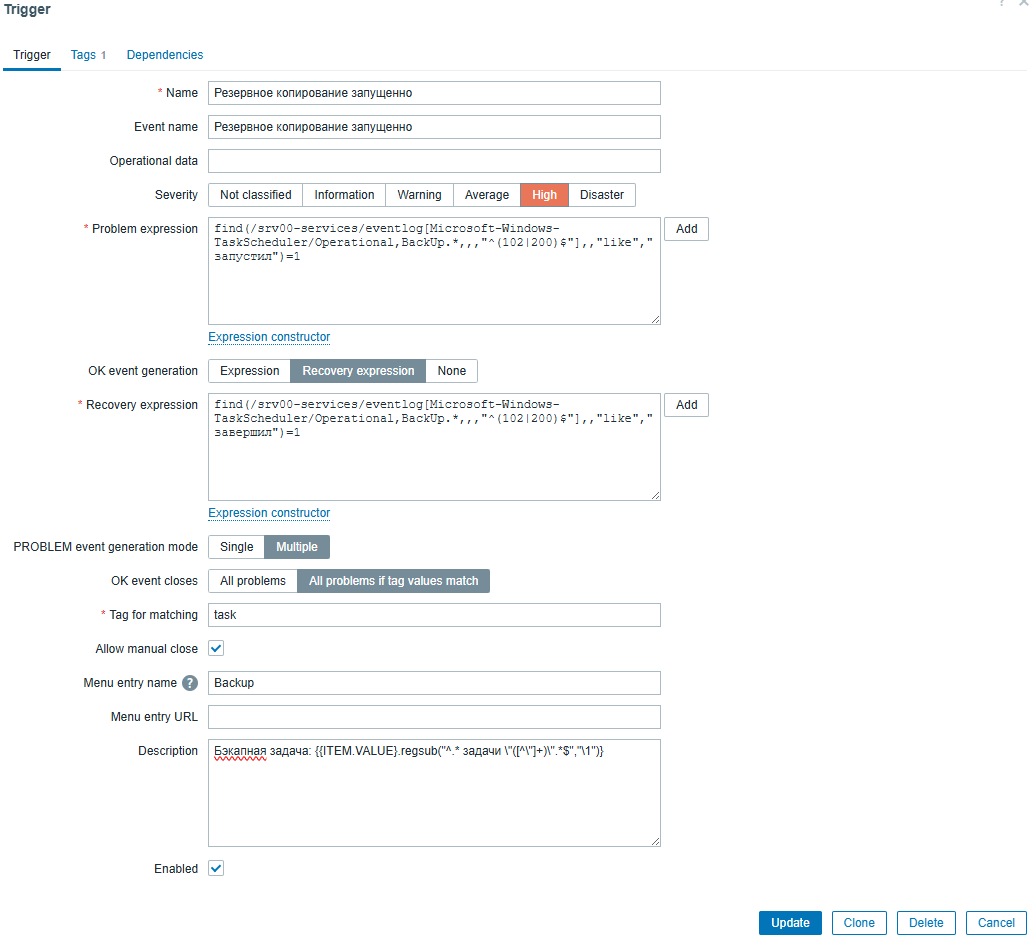The width and height of the screenshot is (1034, 941).
Task: Focus the Operational data field
Action: pos(434,161)
